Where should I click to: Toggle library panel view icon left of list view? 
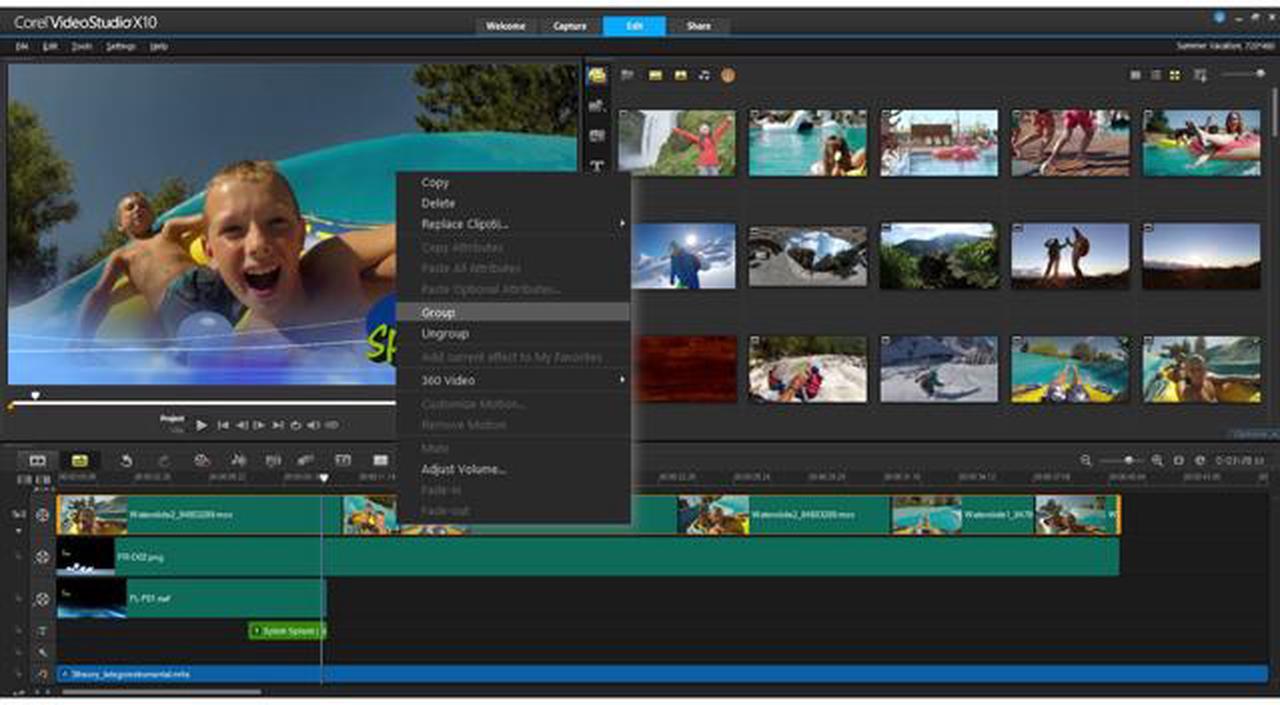(x=1136, y=75)
